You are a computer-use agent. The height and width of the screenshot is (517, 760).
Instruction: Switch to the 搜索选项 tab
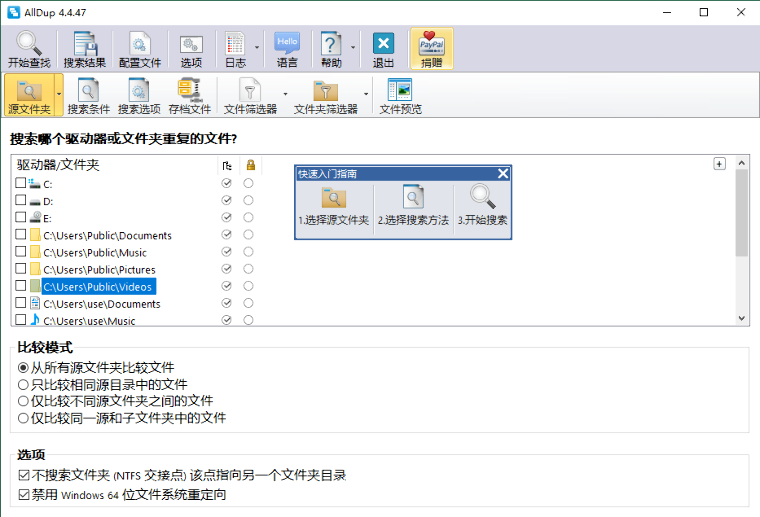coord(139,95)
